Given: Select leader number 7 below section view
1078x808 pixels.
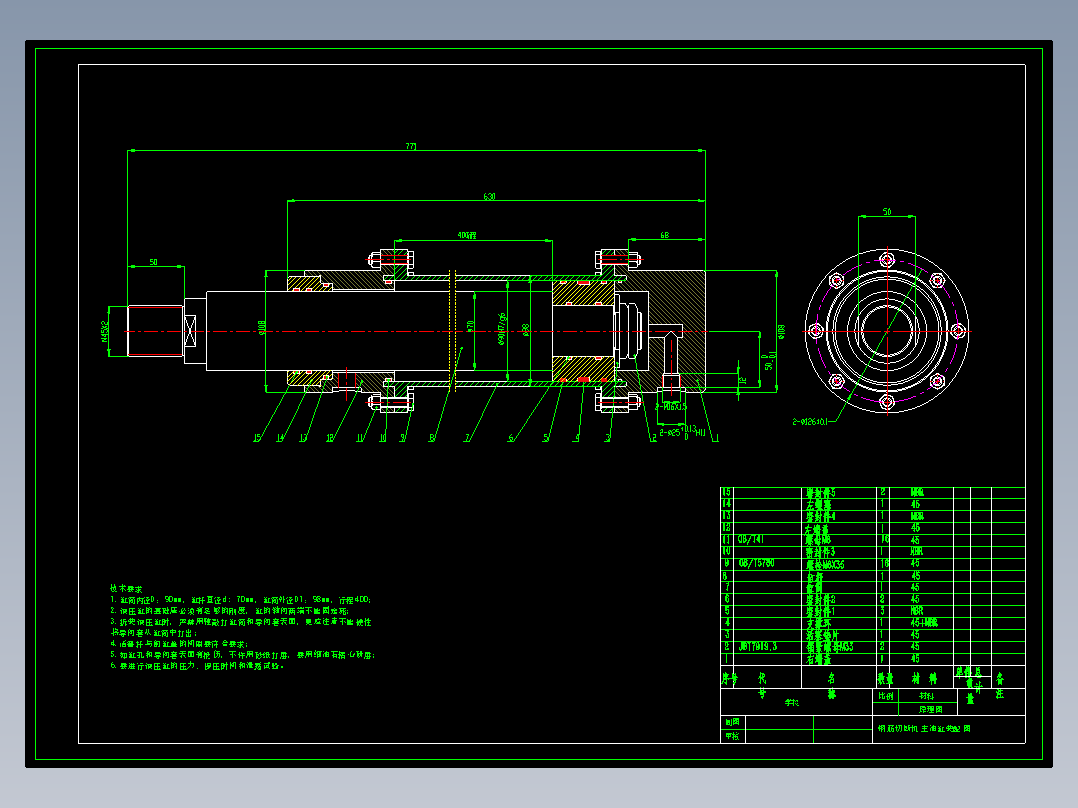Looking at the screenshot, I should pyautogui.click(x=468, y=438).
